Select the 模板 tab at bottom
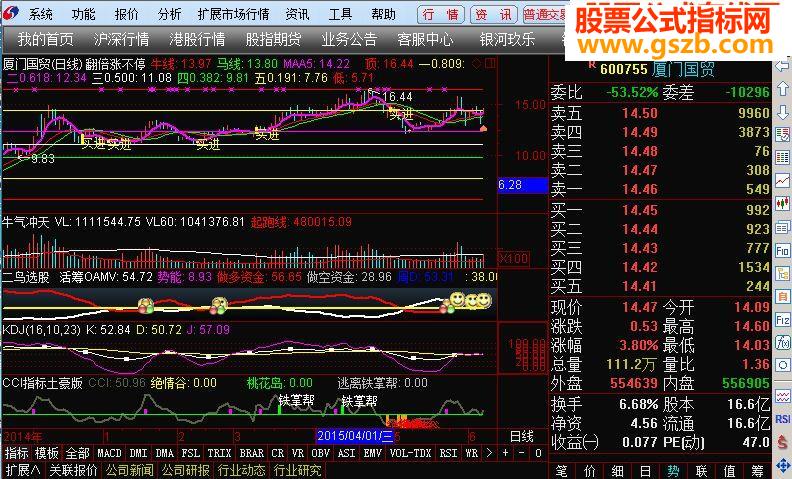 46,453
